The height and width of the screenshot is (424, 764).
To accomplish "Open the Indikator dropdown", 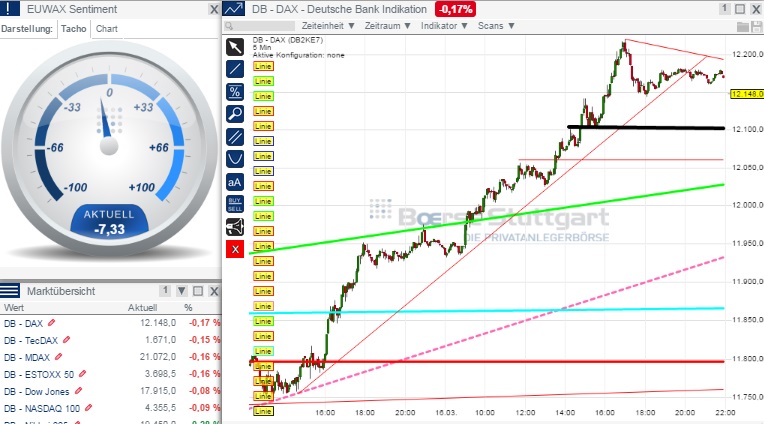I will click(x=444, y=26).
